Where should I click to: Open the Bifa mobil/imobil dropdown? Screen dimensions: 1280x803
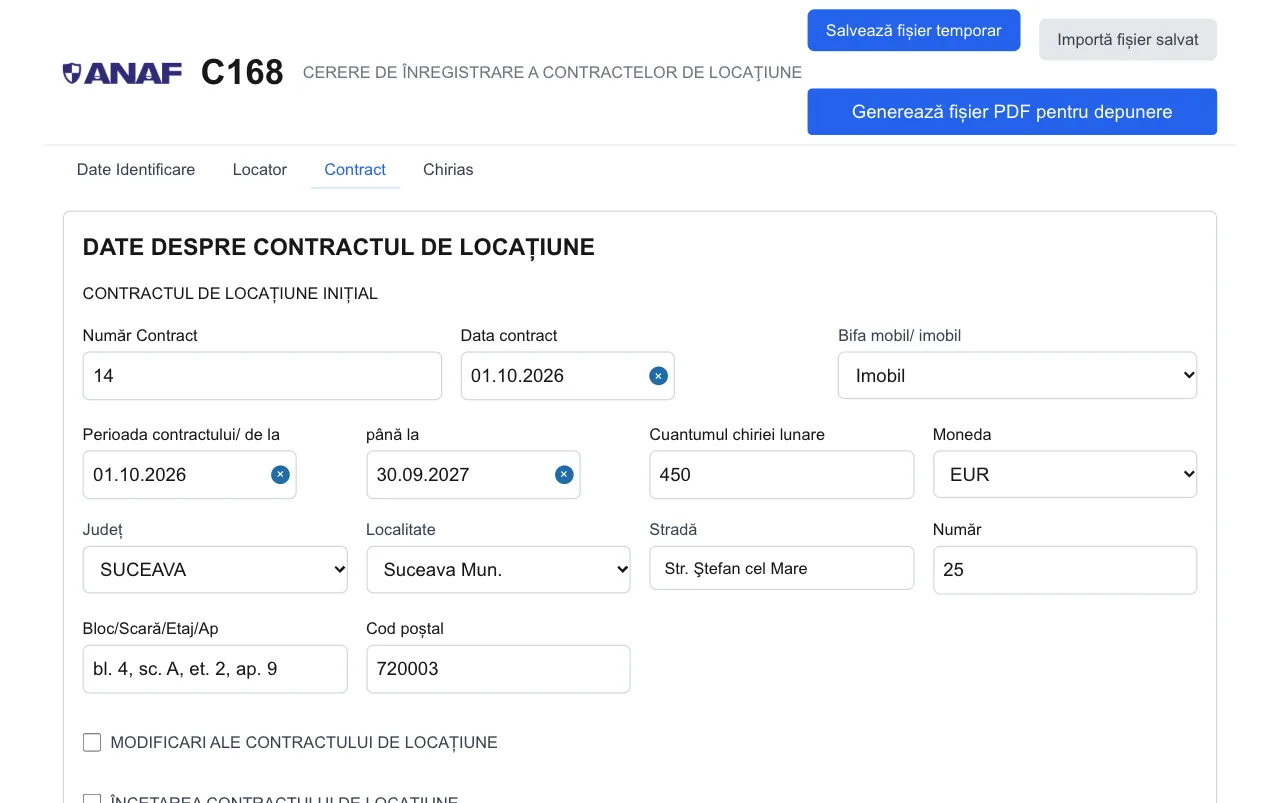(1017, 375)
